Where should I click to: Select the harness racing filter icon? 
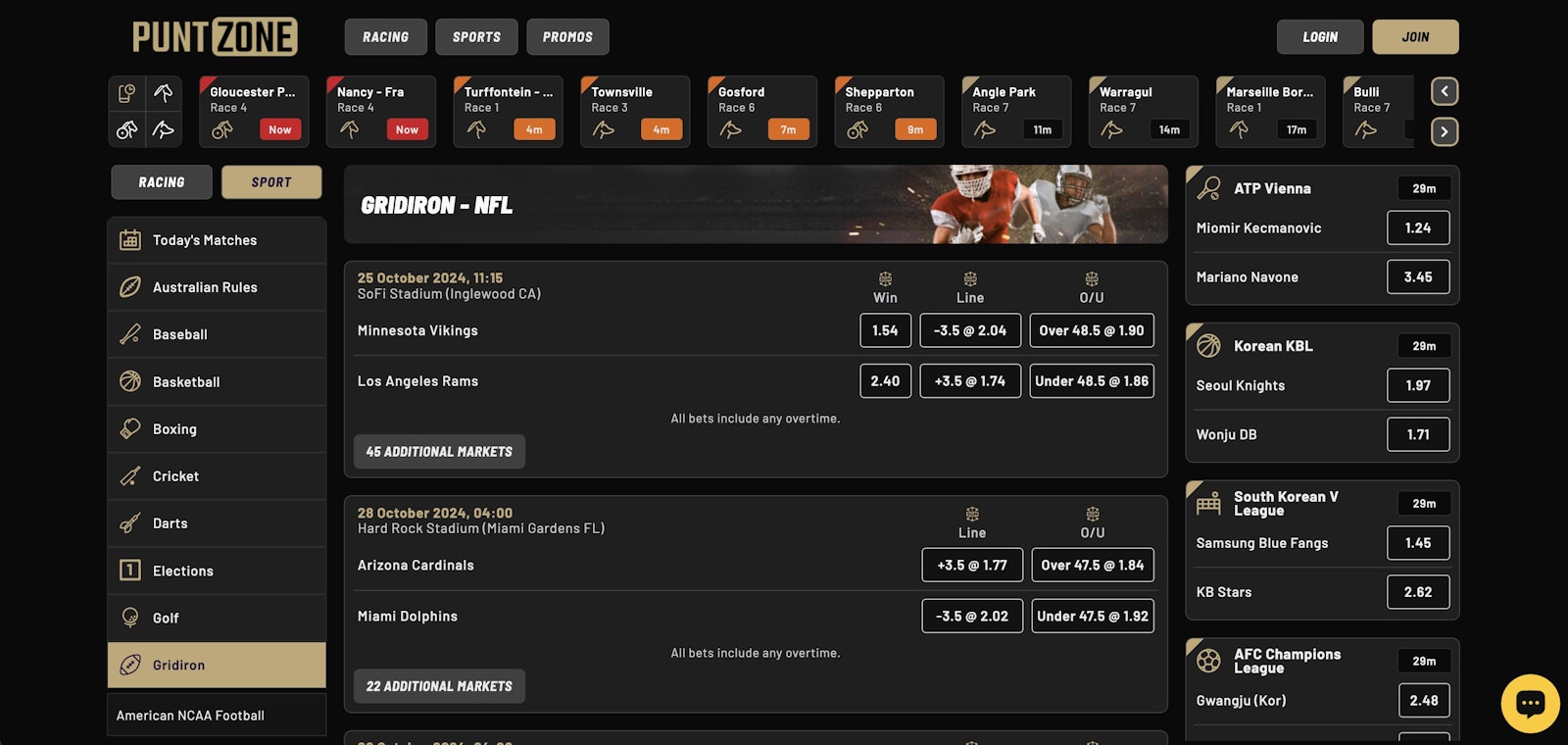pos(127,129)
